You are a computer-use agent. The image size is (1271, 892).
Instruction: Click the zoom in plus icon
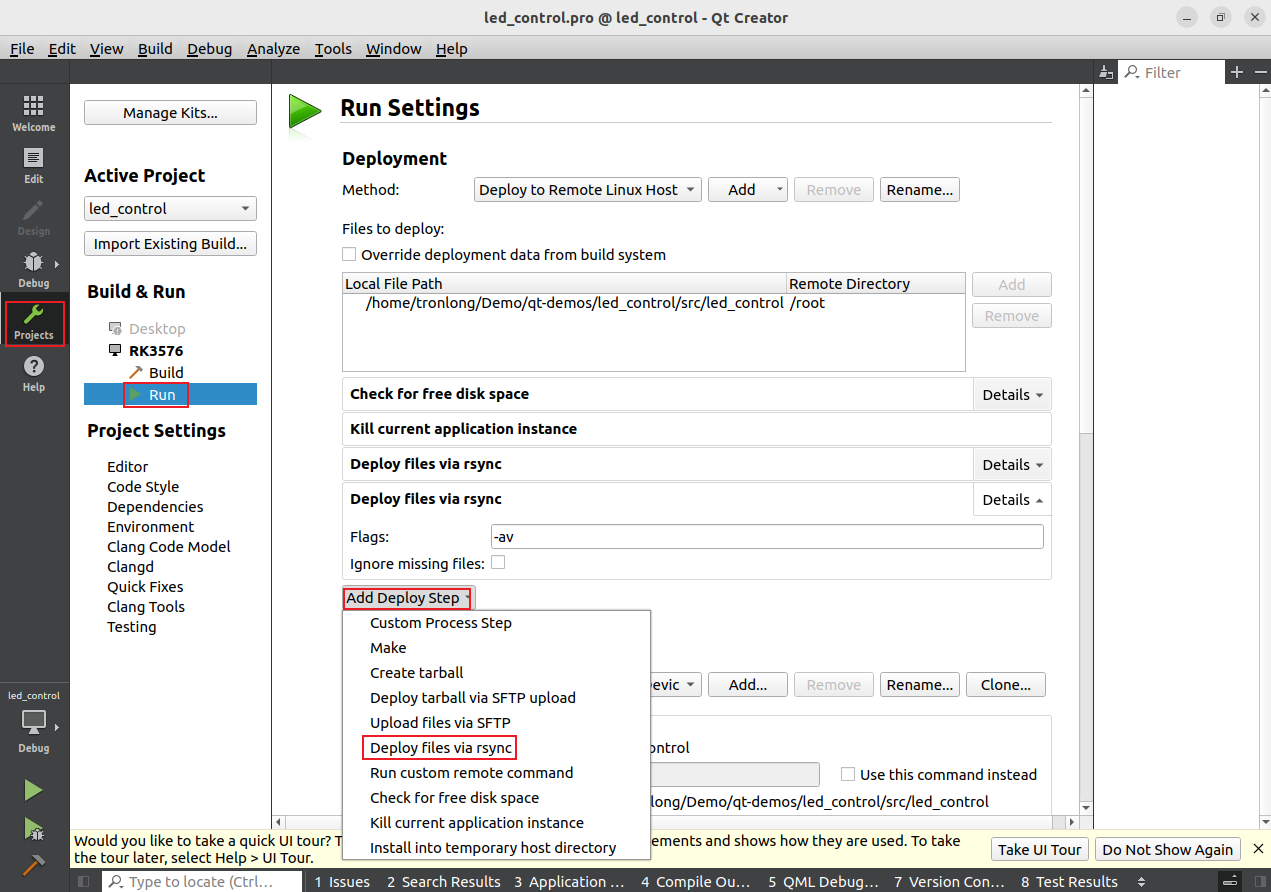point(1237,72)
